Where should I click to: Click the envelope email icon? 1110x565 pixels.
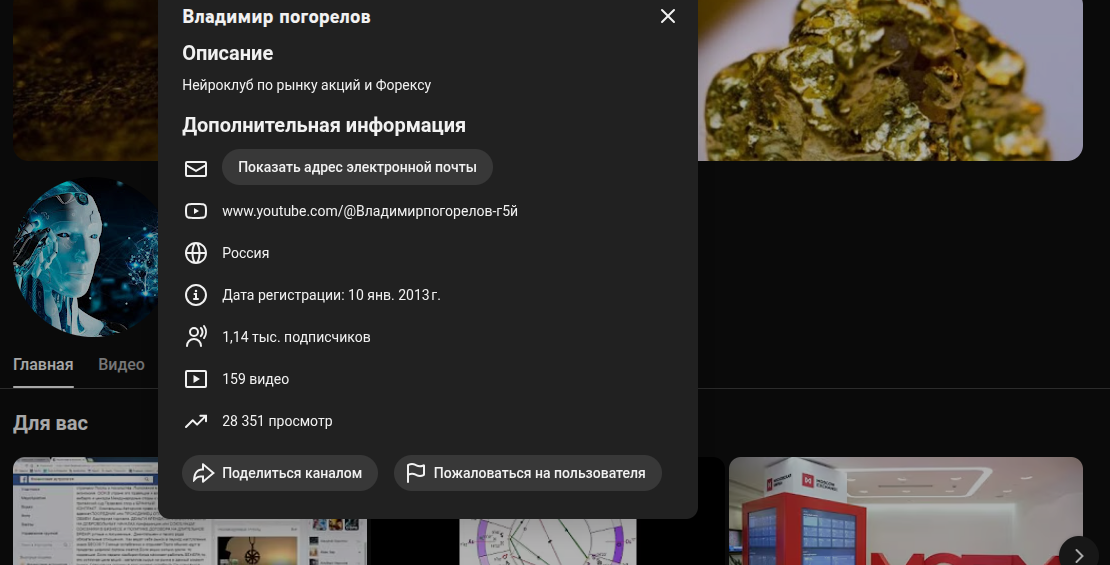(196, 169)
